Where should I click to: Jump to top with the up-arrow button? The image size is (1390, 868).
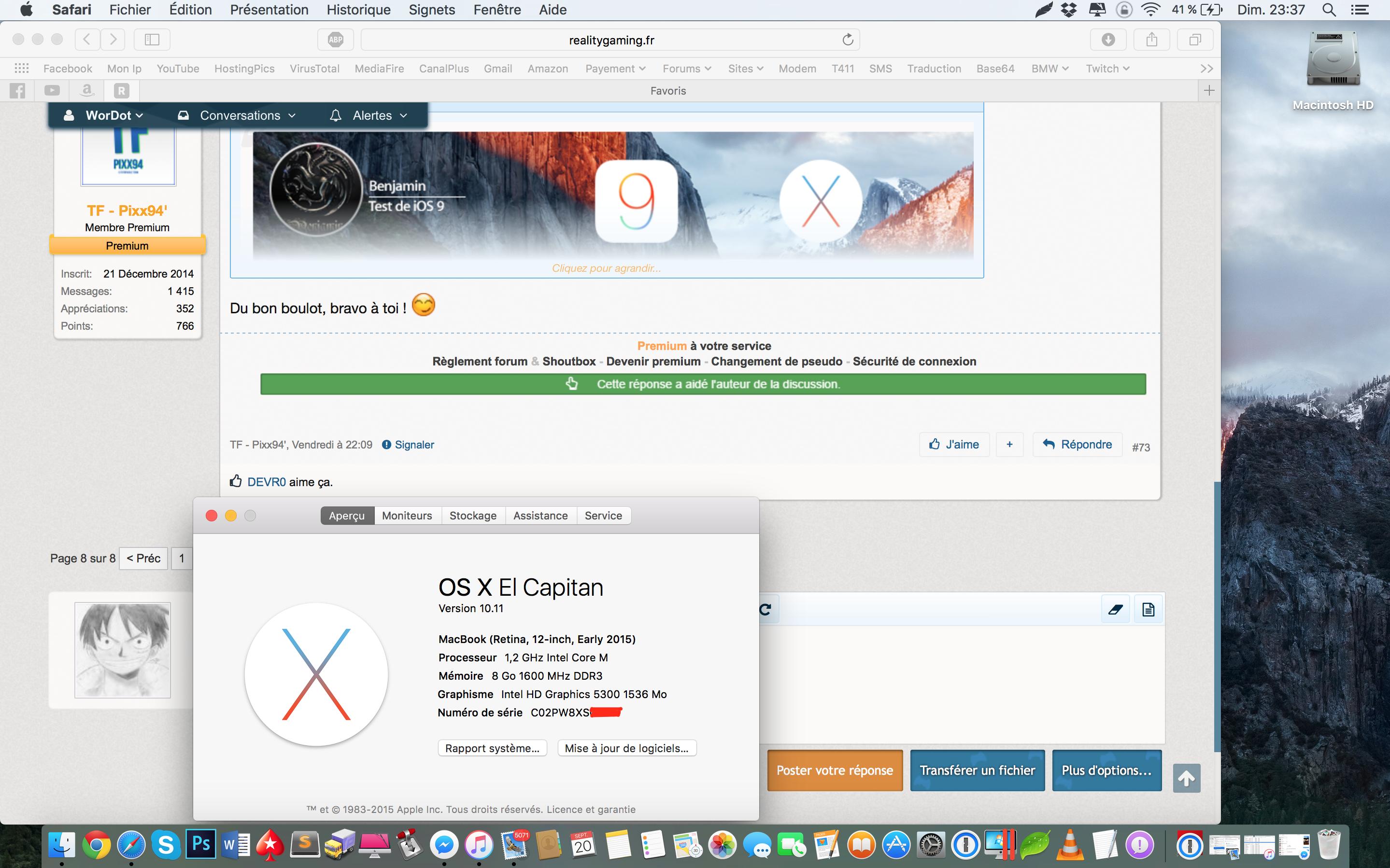tap(1187, 778)
